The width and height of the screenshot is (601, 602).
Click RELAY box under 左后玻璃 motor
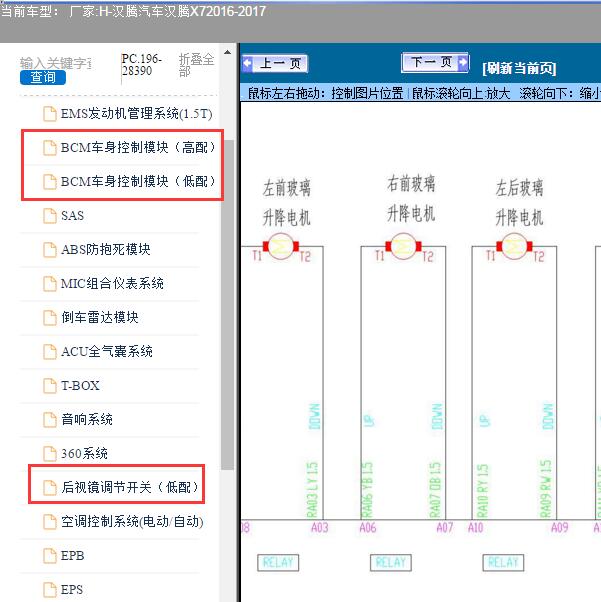point(503,563)
